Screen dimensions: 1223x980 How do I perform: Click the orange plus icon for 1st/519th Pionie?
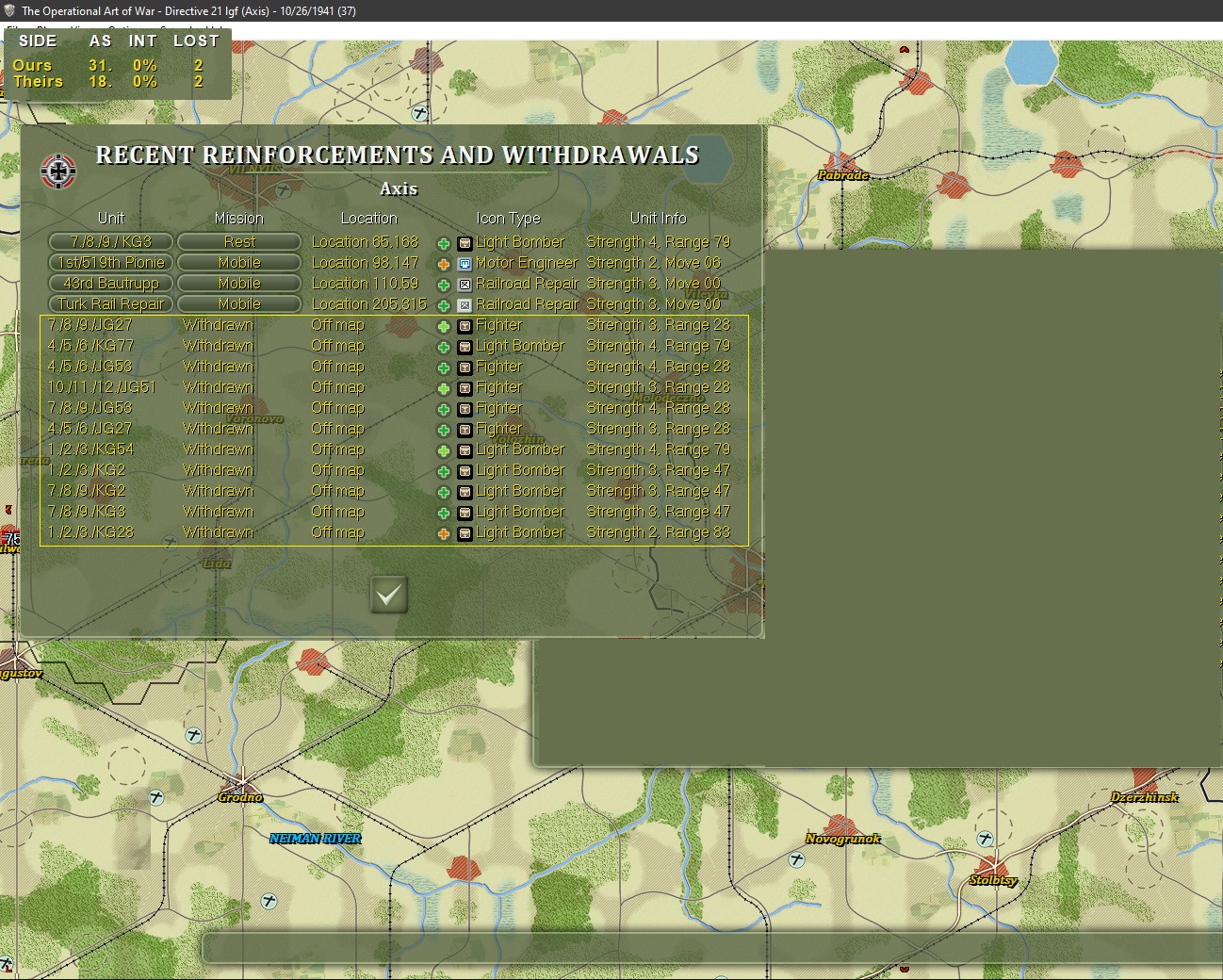(444, 264)
